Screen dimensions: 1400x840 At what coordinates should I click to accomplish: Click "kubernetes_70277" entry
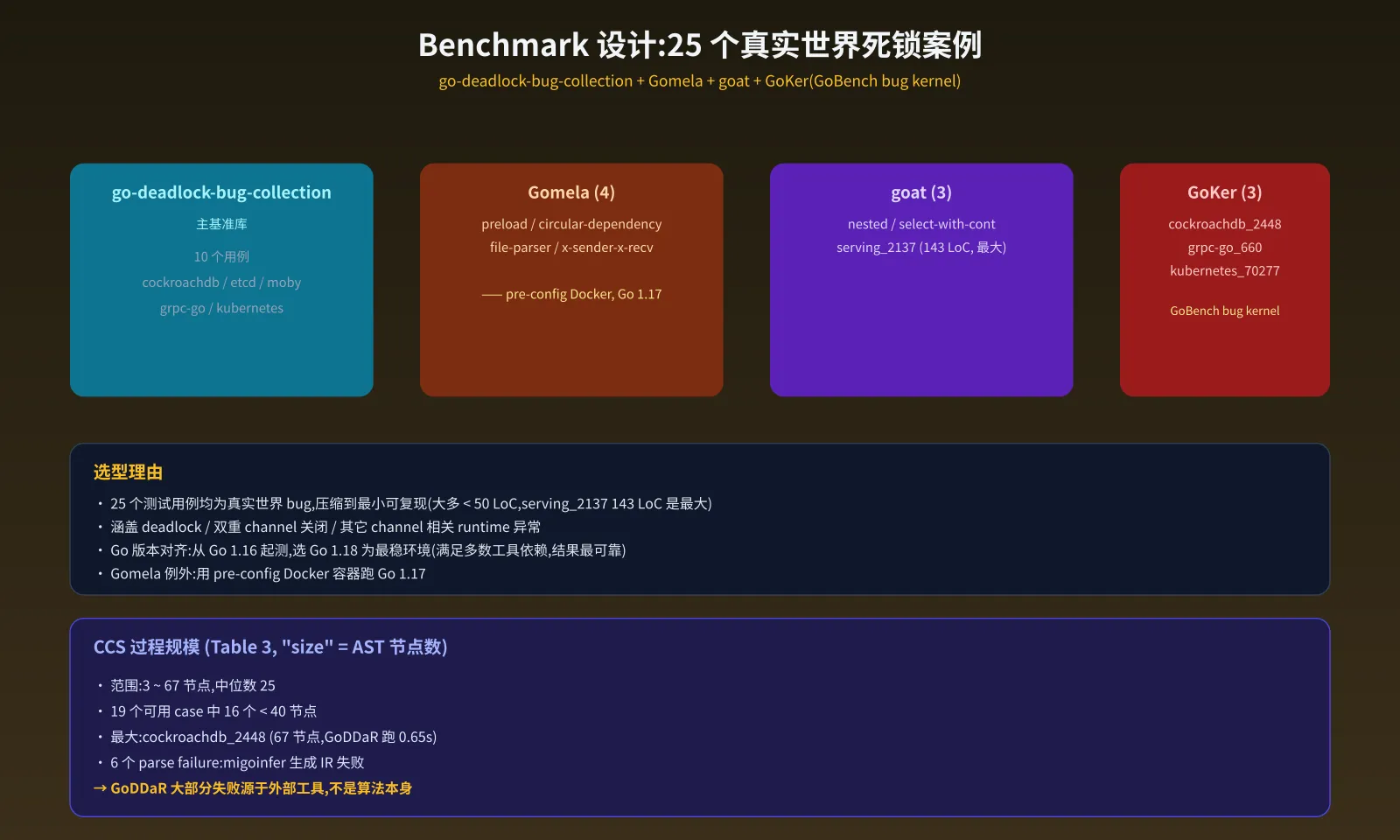pyautogui.click(x=1225, y=271)
